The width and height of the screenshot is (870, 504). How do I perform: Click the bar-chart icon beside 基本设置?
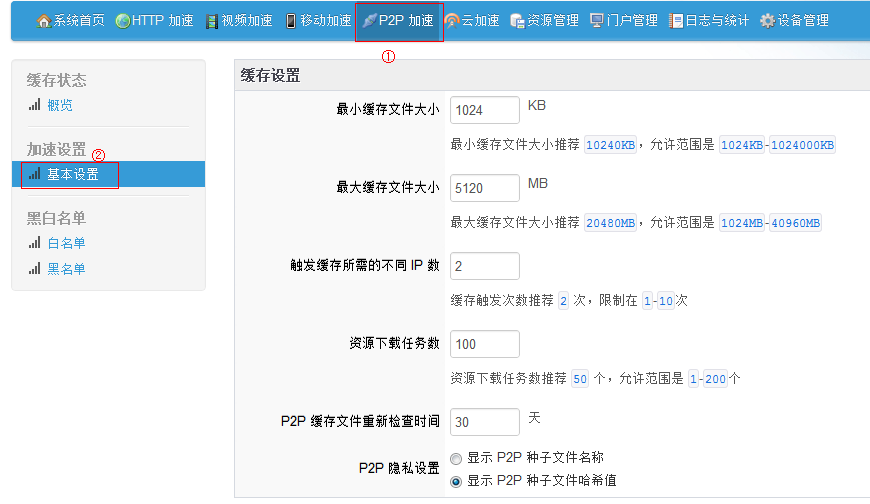(x=34, y=174)
